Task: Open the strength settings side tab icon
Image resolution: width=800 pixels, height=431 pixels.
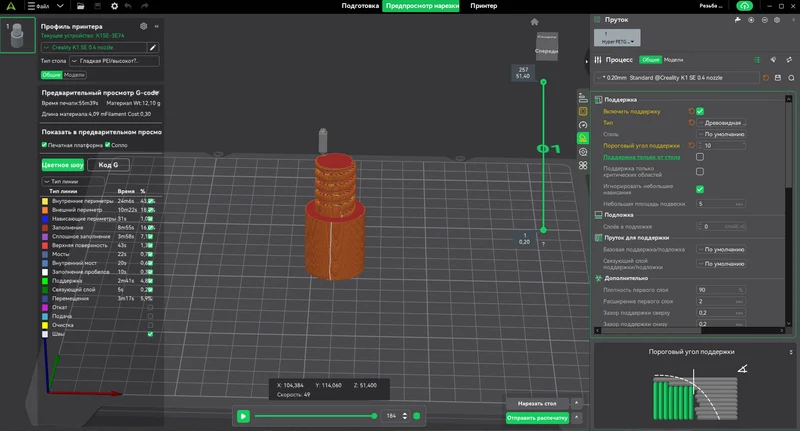Action: 583,112
